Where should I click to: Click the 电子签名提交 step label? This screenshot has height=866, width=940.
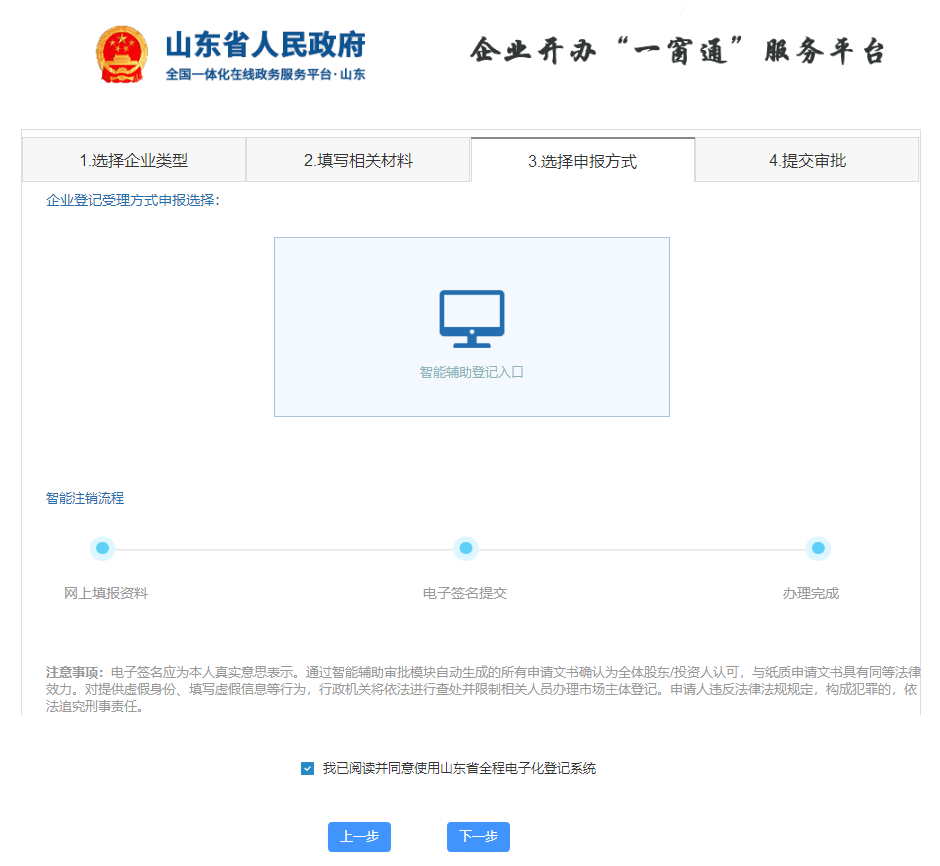(x=465, y=593)
